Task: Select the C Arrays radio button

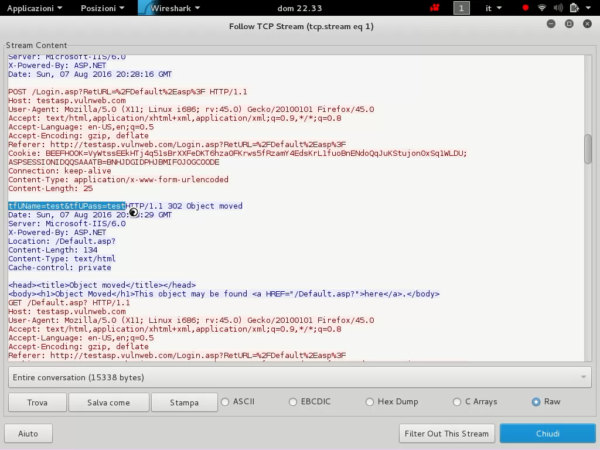Action: click(457, 402)
